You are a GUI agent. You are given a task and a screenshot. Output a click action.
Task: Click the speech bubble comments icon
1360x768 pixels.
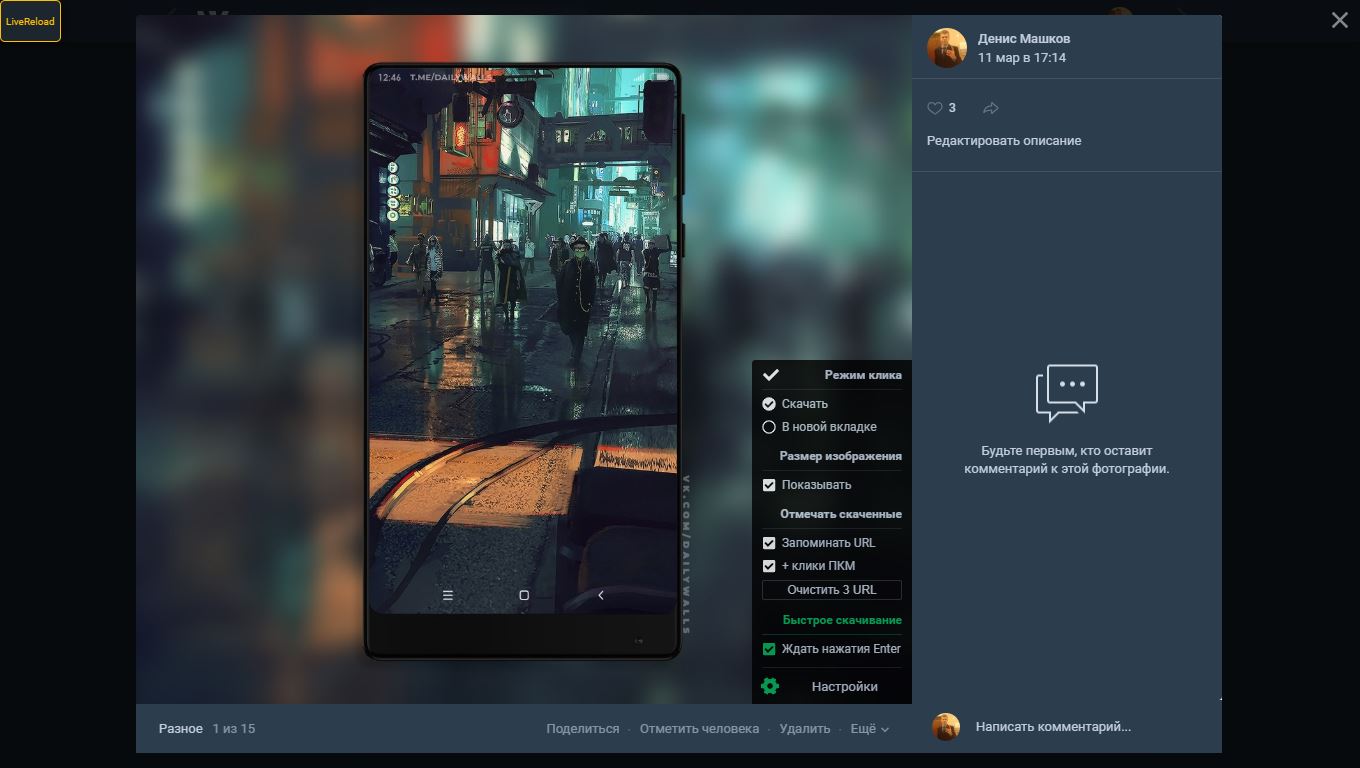tap(1066, 393)
